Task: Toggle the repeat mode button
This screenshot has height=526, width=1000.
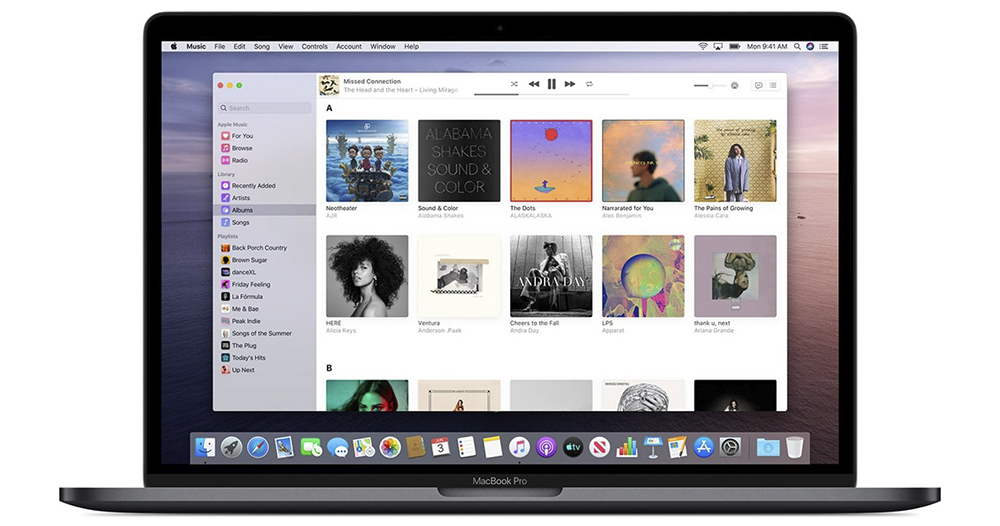Action: pos(590,85)
